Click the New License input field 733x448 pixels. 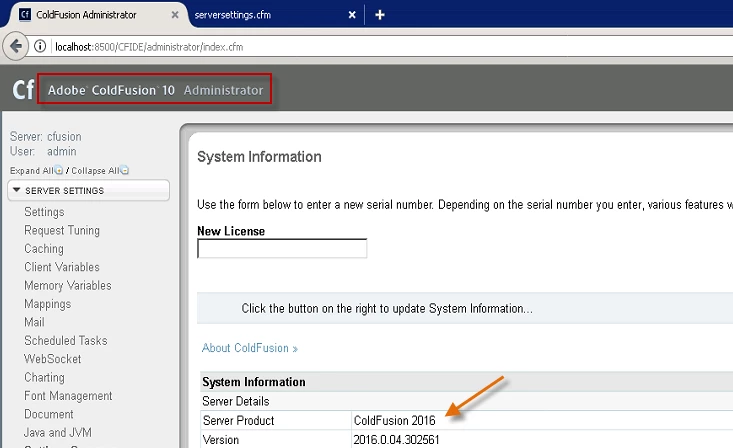[282, 248]
